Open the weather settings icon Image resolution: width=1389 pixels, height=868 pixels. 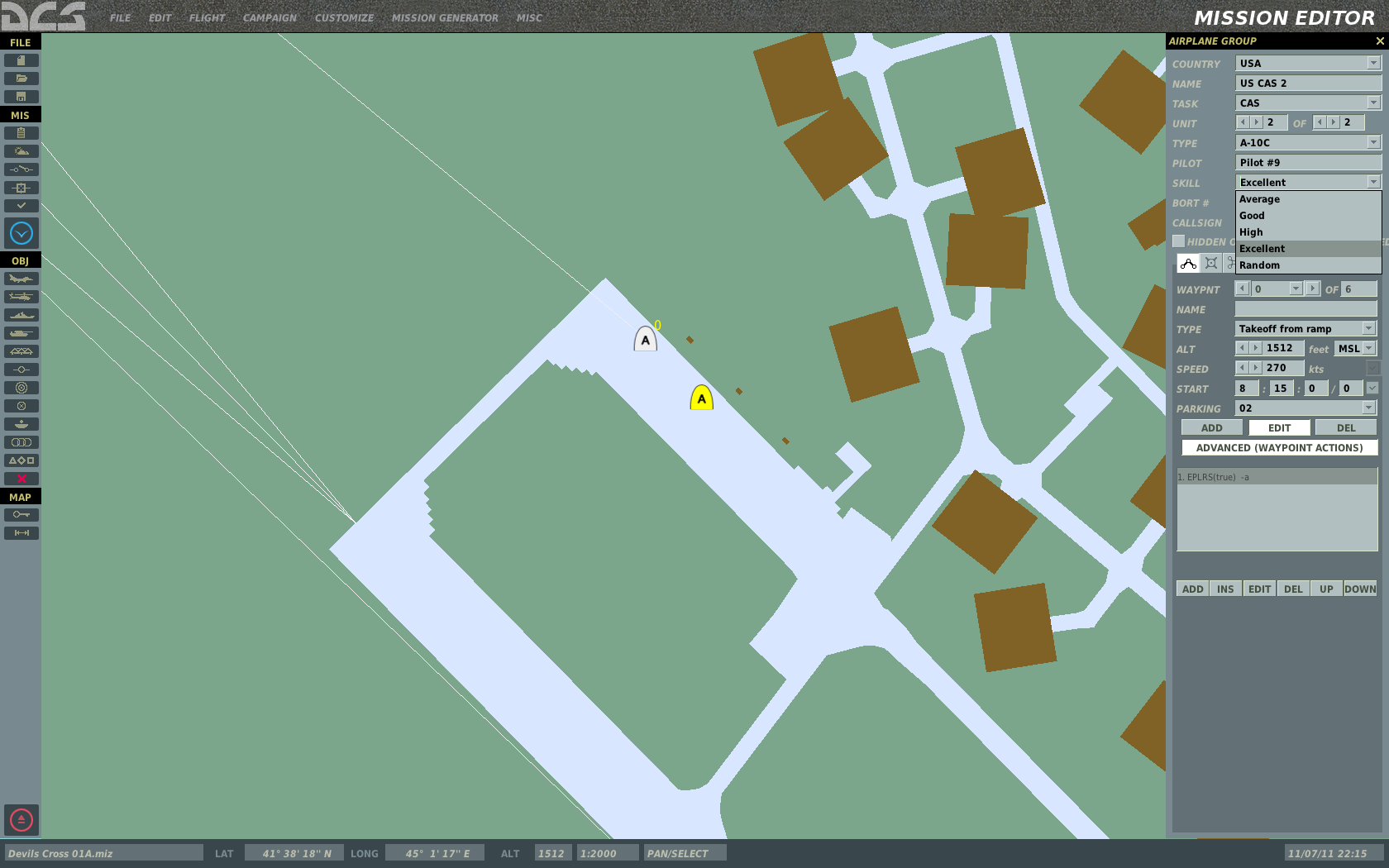click(x=21, y=151)
